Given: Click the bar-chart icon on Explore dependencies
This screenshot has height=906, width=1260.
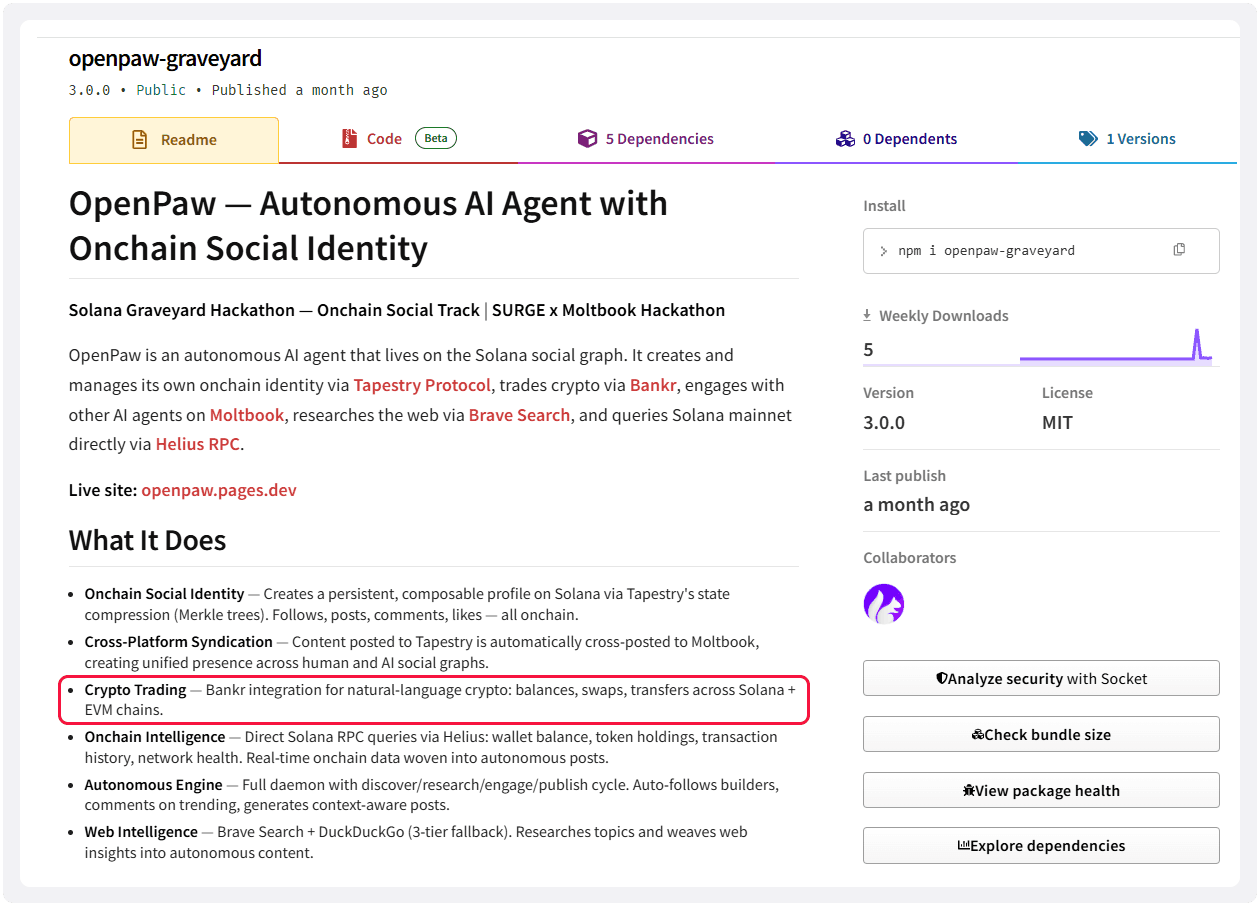Looking at the screenshot, I should click(963, 845).
